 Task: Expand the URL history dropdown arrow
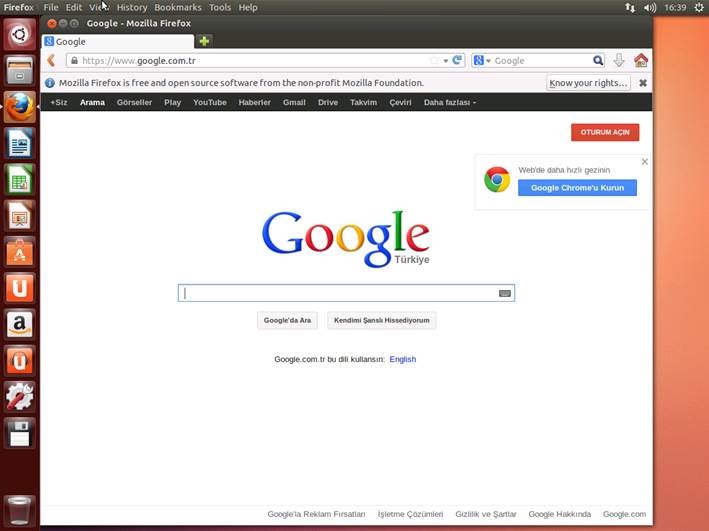(x=445, y=61)
